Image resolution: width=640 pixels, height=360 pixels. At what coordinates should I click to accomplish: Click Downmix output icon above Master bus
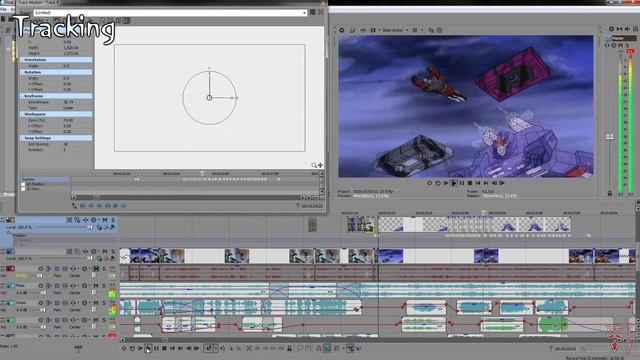pos(620,29)
